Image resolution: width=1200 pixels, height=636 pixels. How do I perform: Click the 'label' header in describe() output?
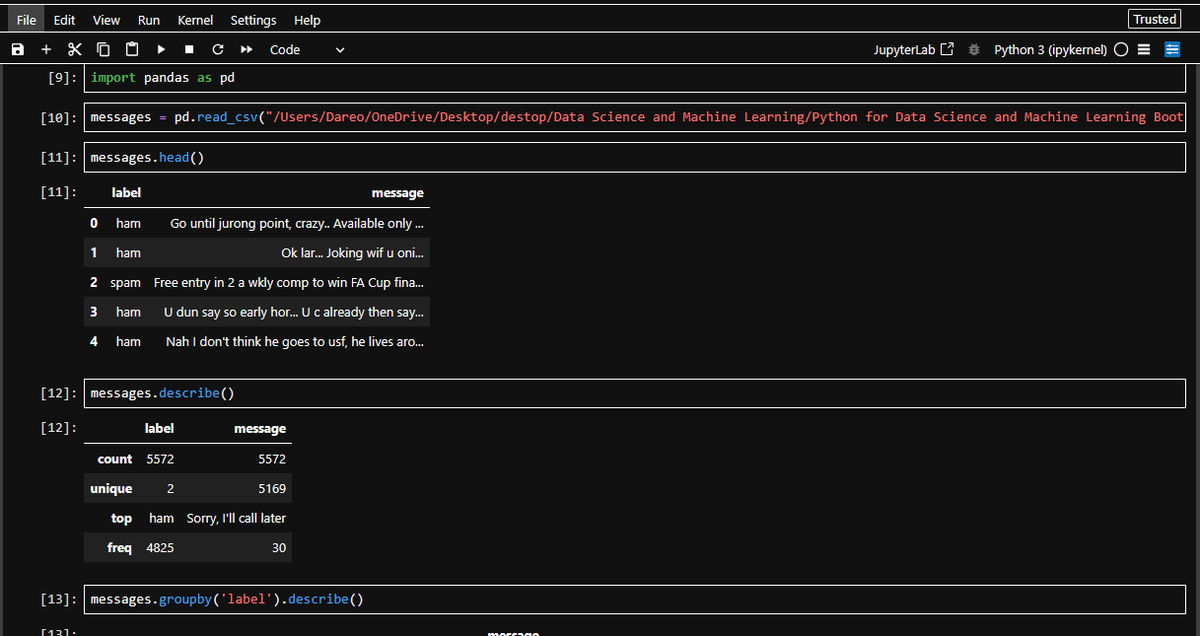click(x=159, y=428)
